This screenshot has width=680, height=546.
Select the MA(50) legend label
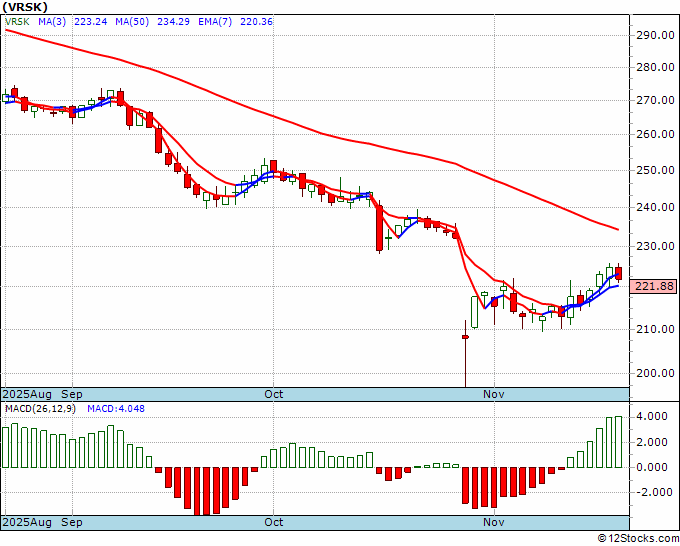[132, 21]
